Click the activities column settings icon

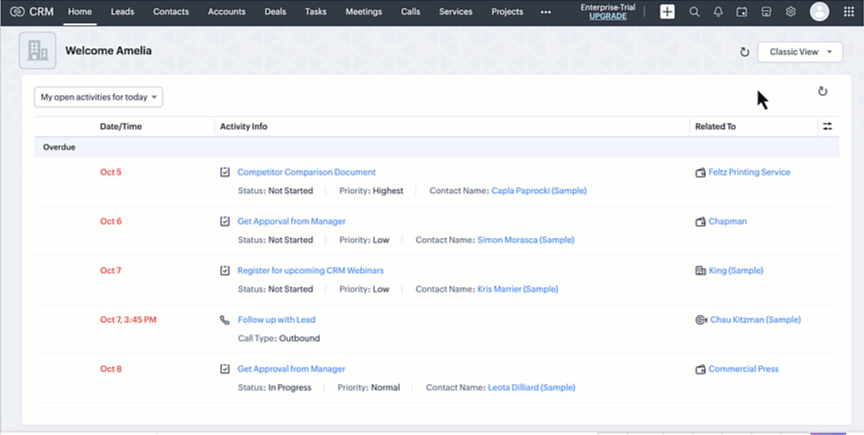(x=827, y=126)
